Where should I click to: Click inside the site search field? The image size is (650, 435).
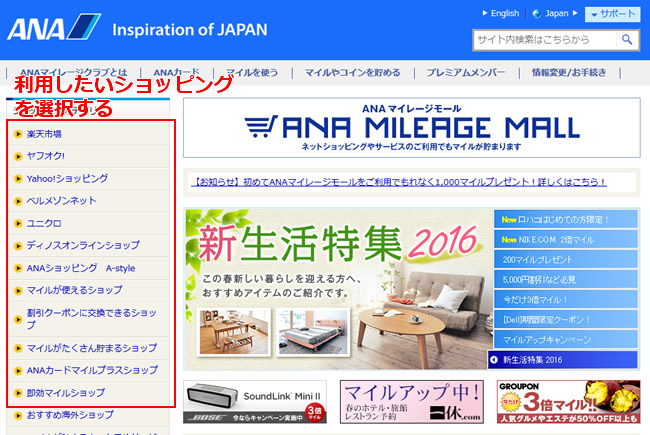(x=545, y=40)
